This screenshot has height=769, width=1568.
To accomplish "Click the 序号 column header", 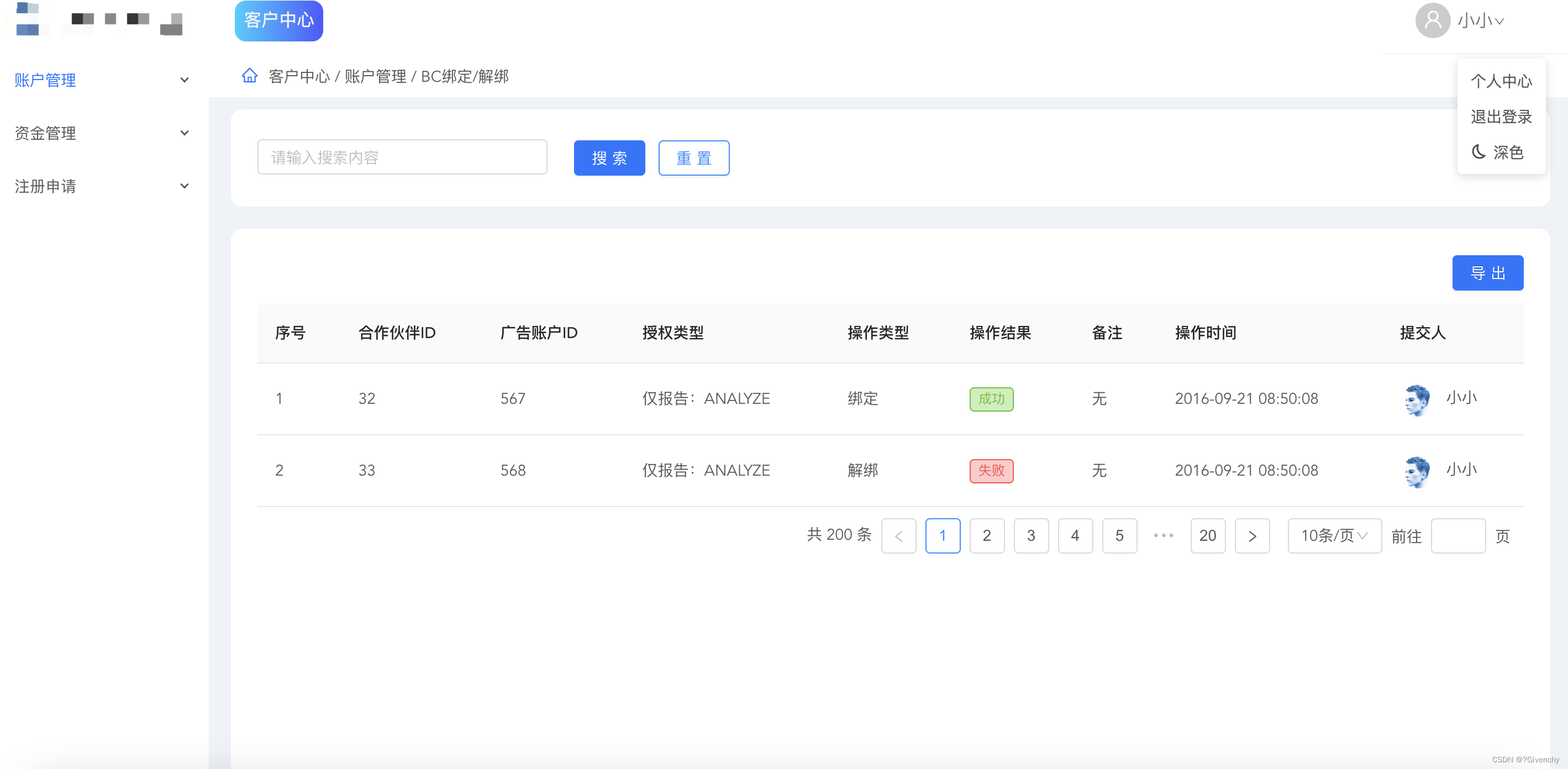I will coord(291,333).
